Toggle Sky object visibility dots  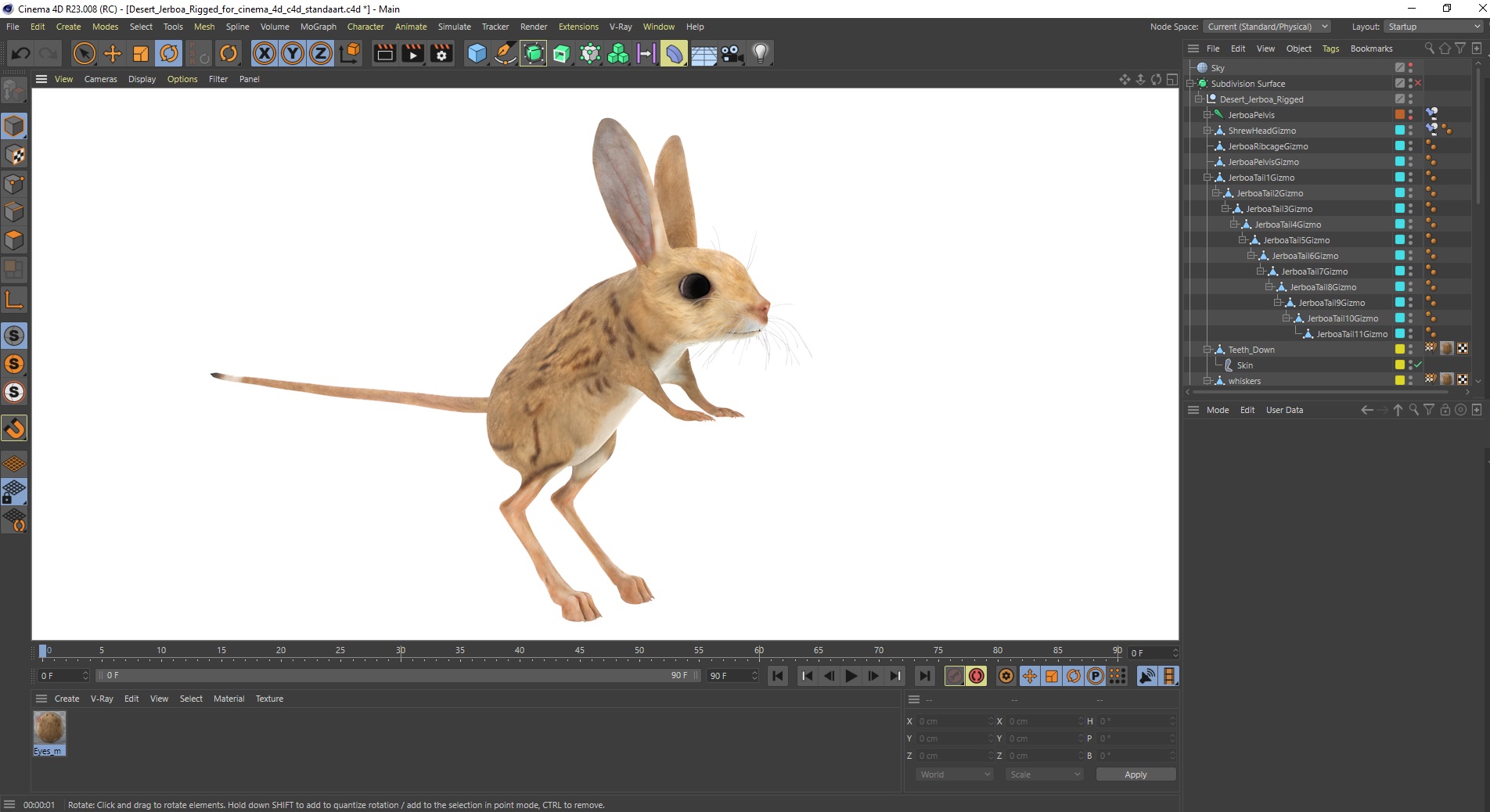[1410, 68]
